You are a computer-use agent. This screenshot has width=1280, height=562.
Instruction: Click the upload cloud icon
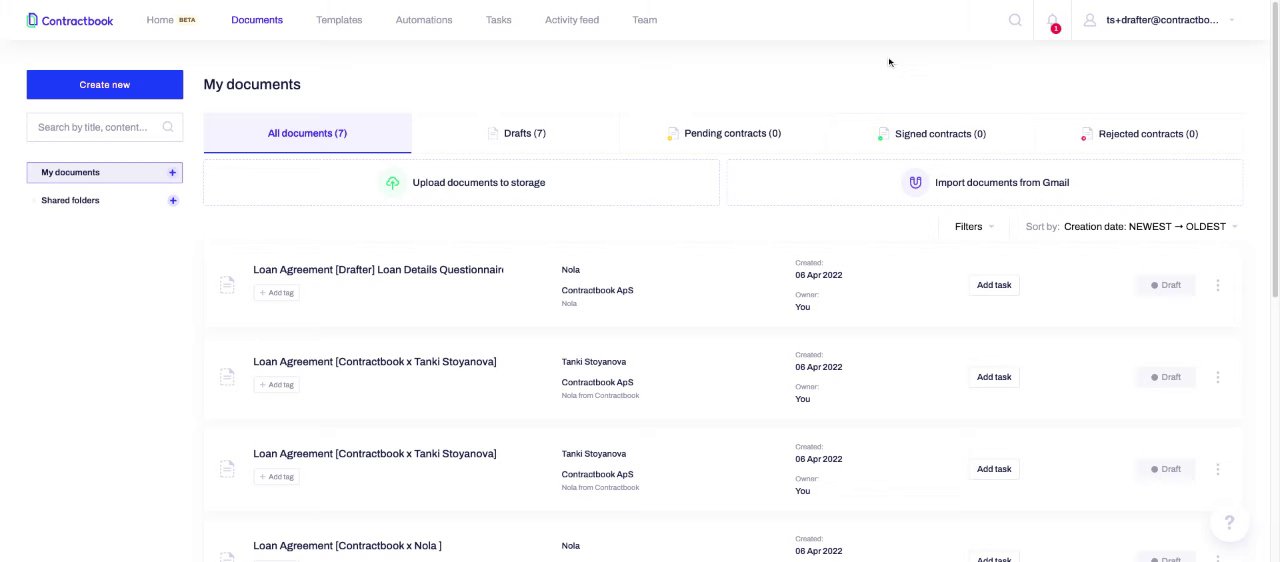pyautogui.click(x=392, y=182)
